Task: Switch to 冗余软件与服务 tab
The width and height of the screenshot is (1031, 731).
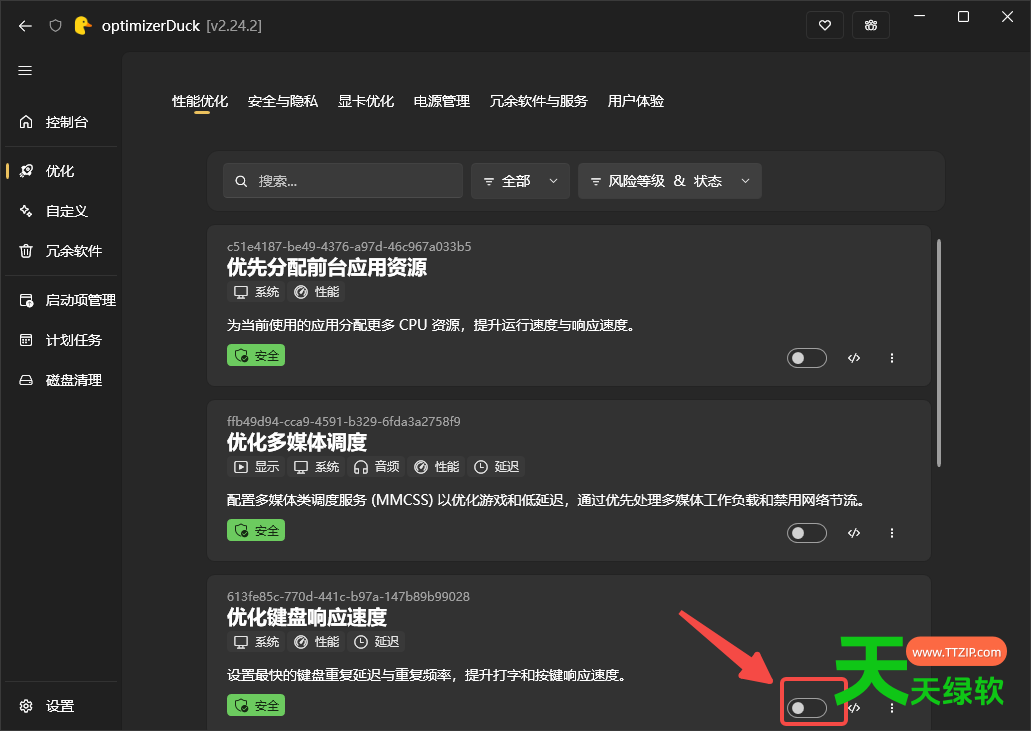Action: pos(539,101)
